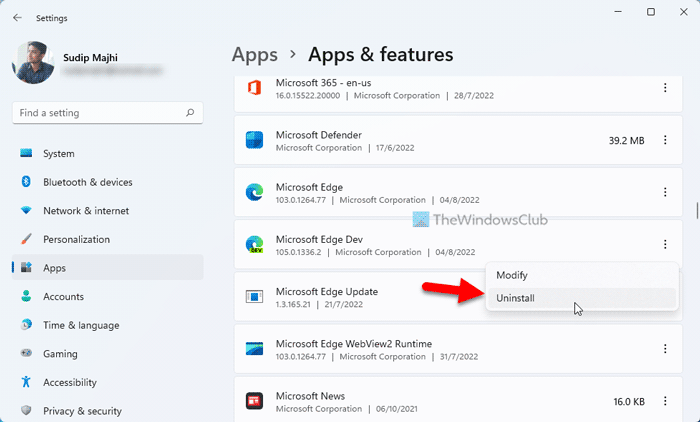Maximize the Settings window

click(651, 12)
